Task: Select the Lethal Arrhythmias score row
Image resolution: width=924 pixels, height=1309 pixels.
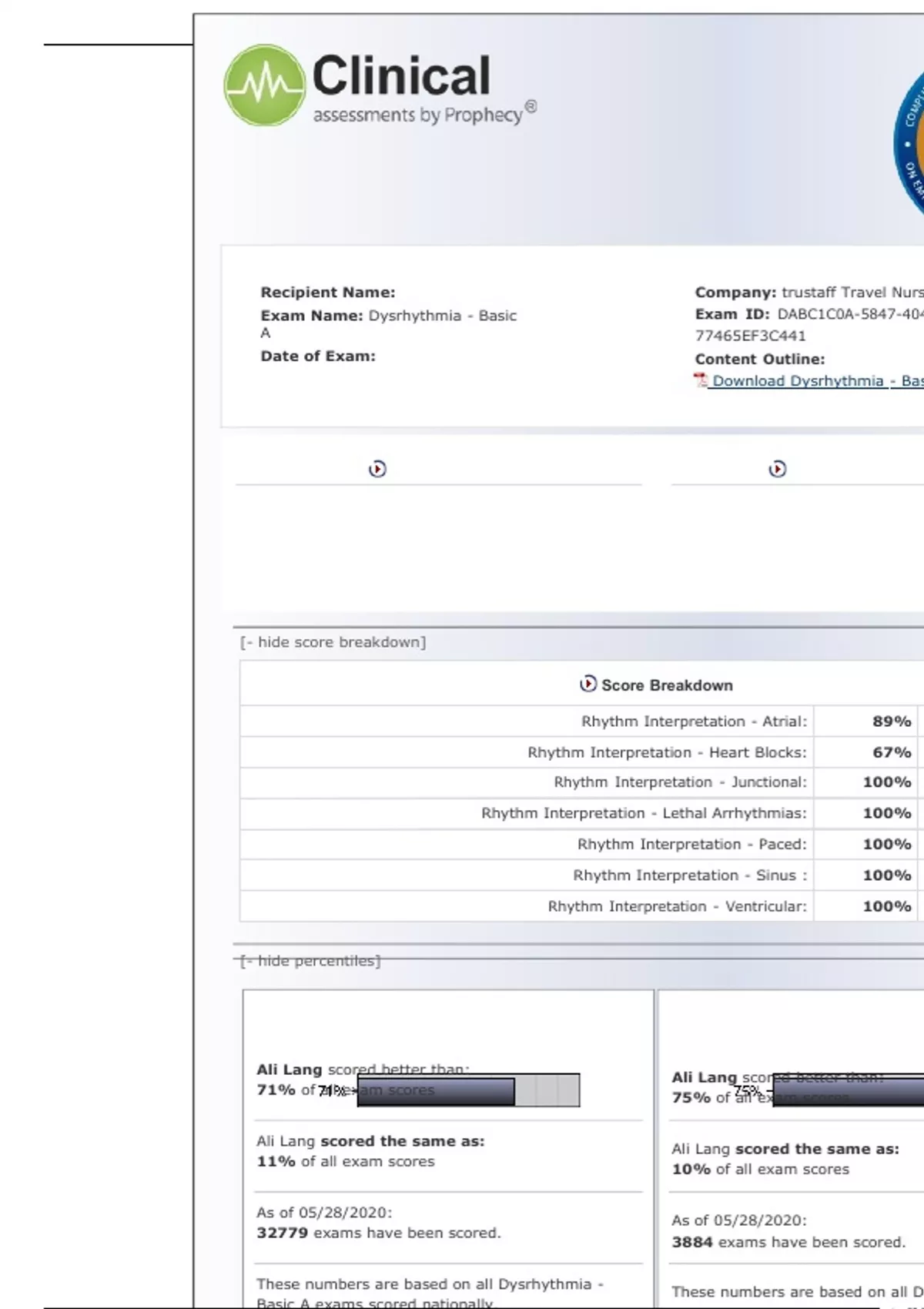Action: pyautogui.click(x=644, y=813)
